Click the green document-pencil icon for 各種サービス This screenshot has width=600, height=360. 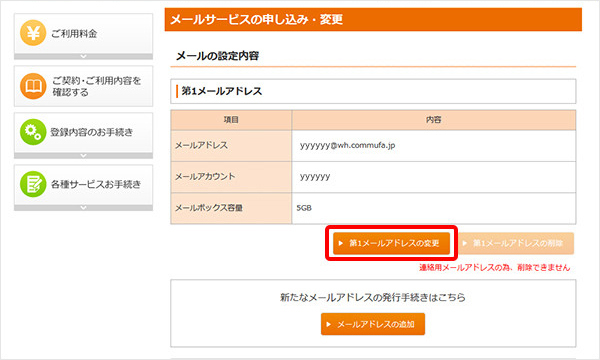[x=33, y=184]
